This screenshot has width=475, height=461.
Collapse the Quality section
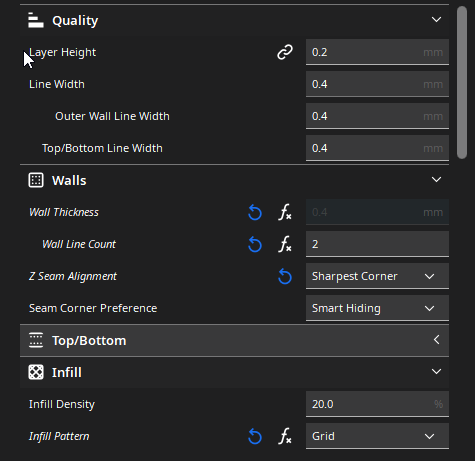pyautogui.click(x=436, y=20)
